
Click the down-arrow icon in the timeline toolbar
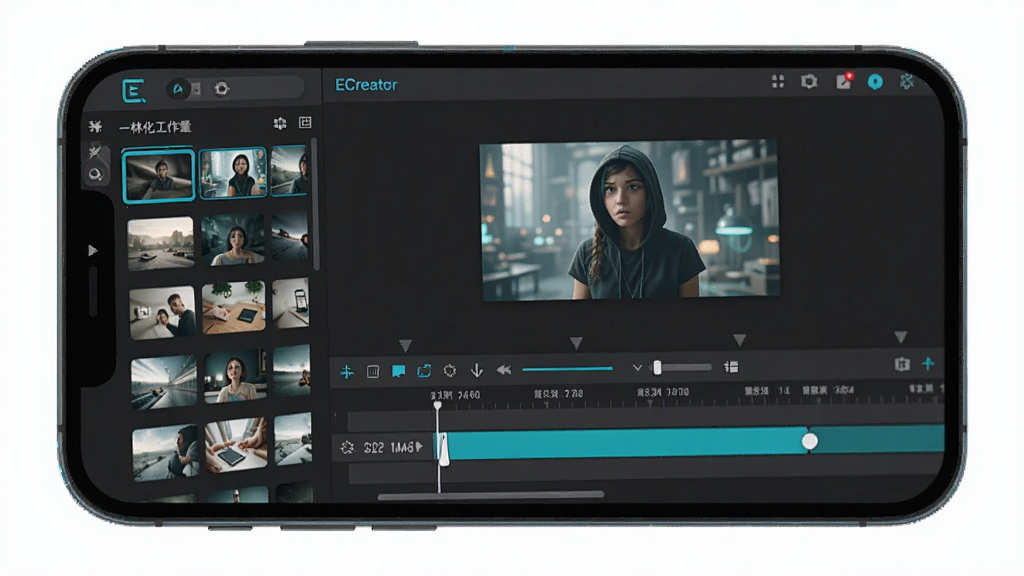tap(477, 370)
